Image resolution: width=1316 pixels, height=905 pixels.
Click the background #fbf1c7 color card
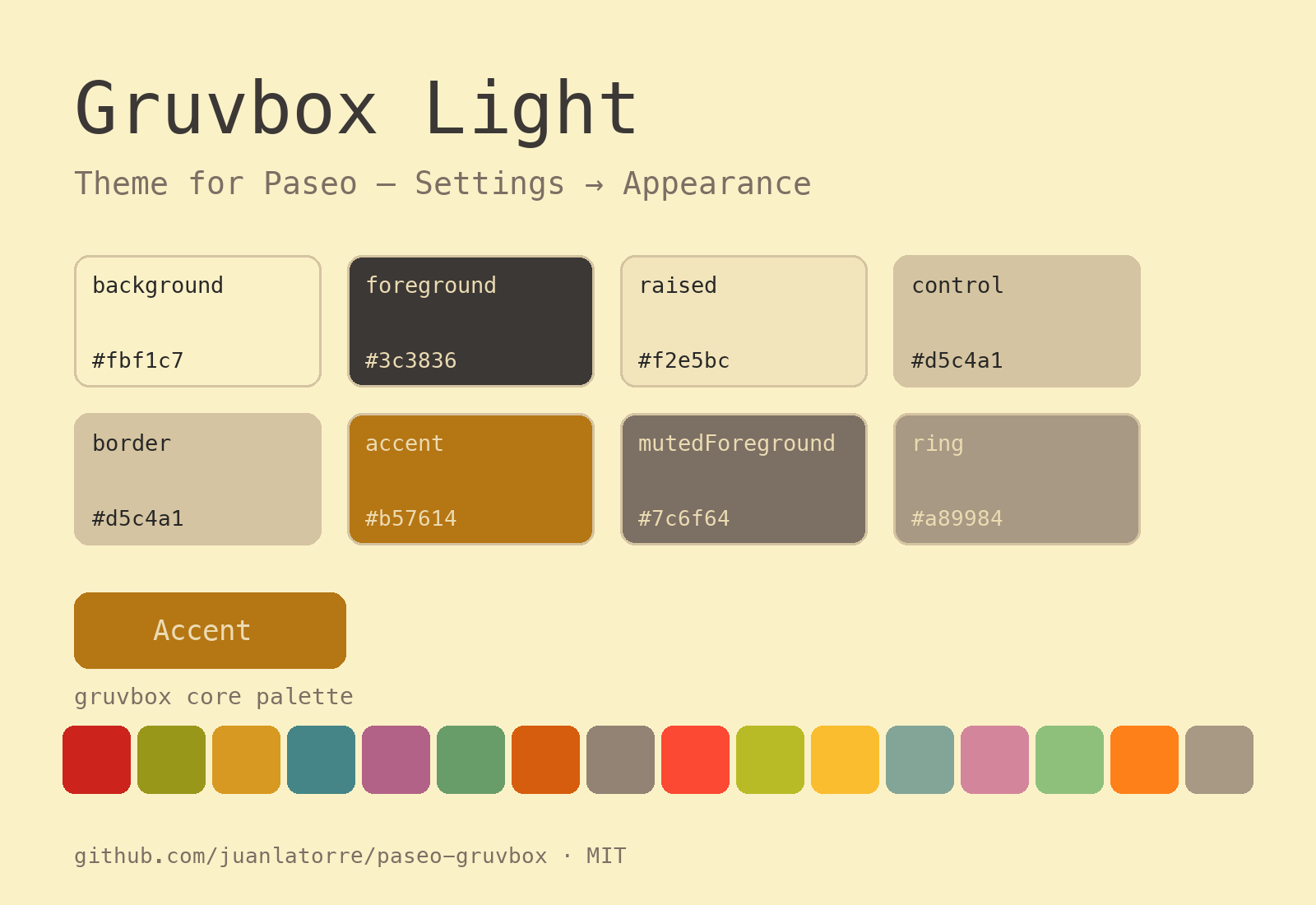[197, 321]
